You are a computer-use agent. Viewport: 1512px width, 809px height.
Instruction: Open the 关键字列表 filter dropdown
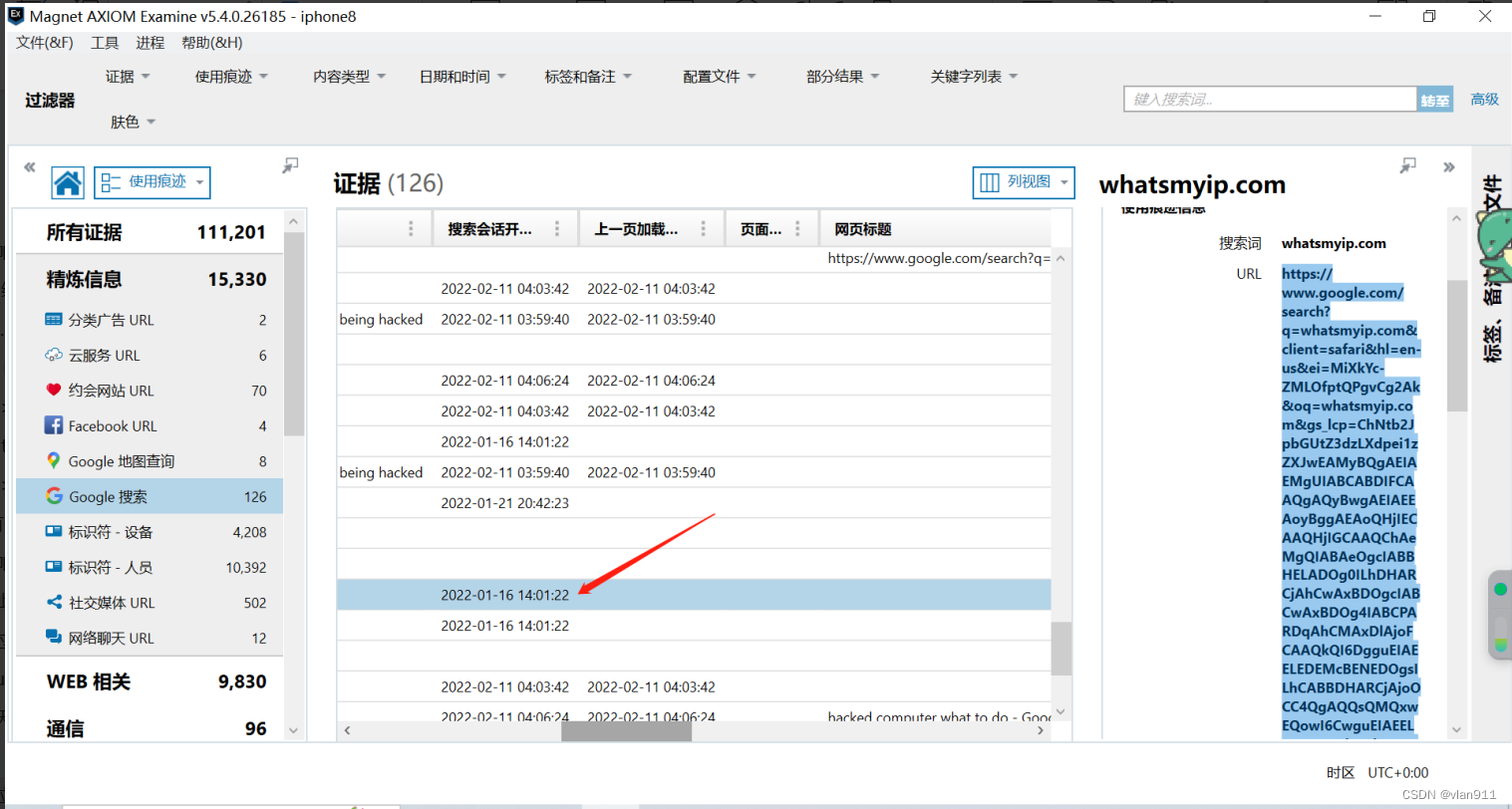point(974,77)
